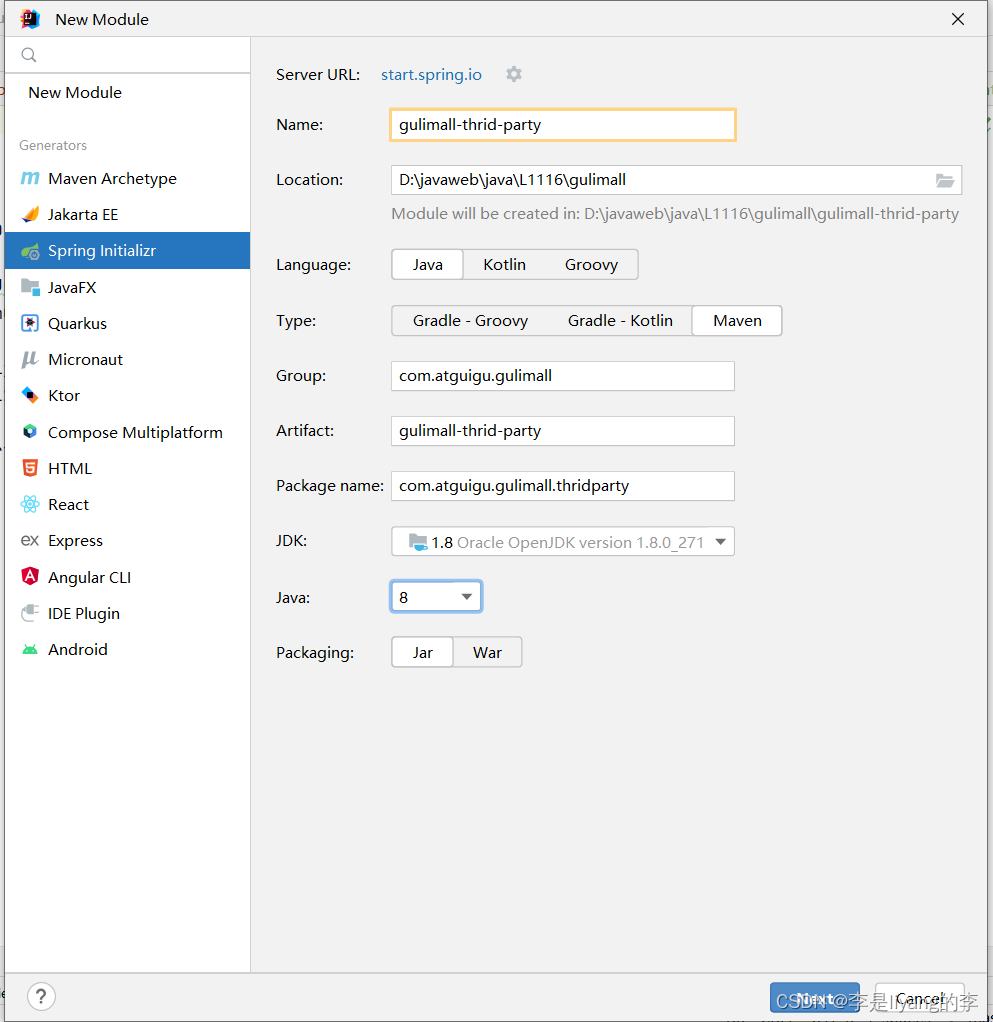The width and height of the screenshot is (993, 1022).
Task: Open the start.spring.io link
Action: pos(431,74)
